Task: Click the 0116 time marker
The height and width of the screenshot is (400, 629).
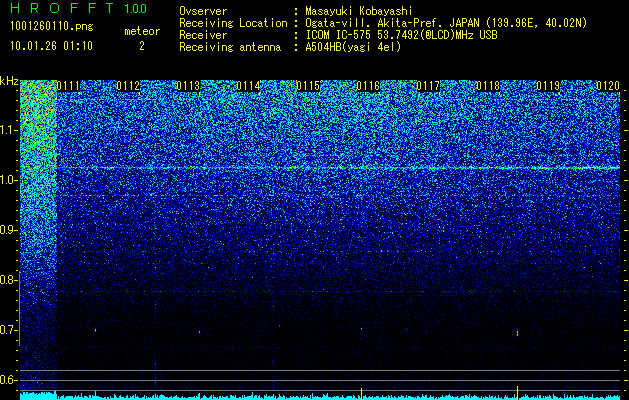Action: [x=368, y=86]
